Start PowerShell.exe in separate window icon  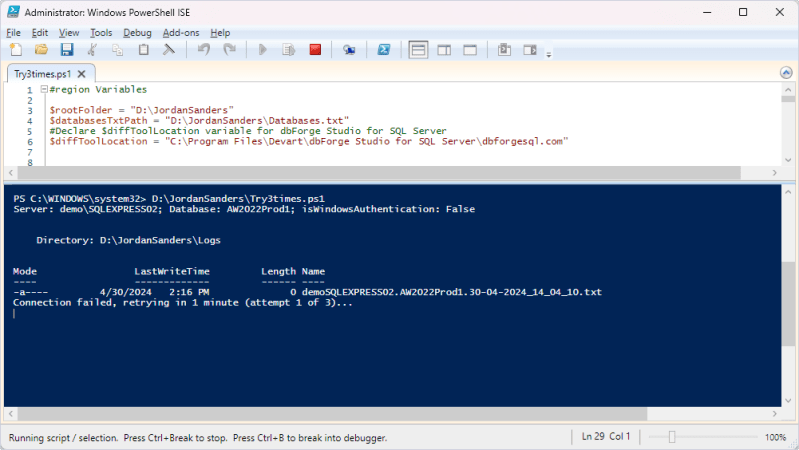click(x=384, y=49)
